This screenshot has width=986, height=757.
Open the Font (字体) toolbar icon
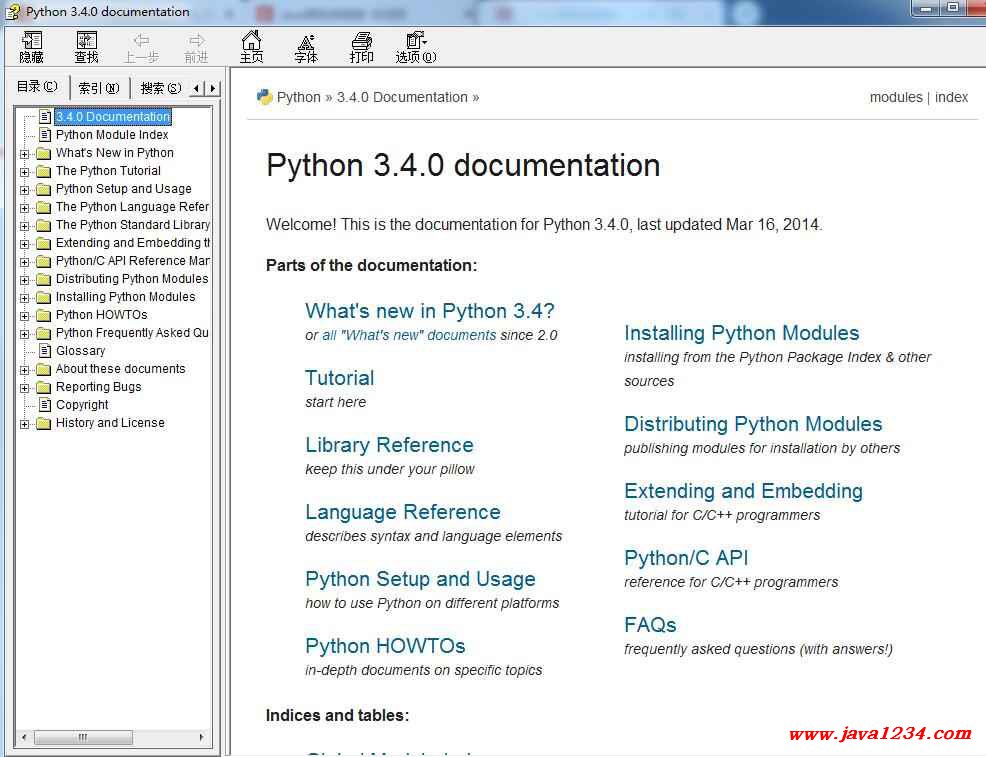(x=306, y=47)
